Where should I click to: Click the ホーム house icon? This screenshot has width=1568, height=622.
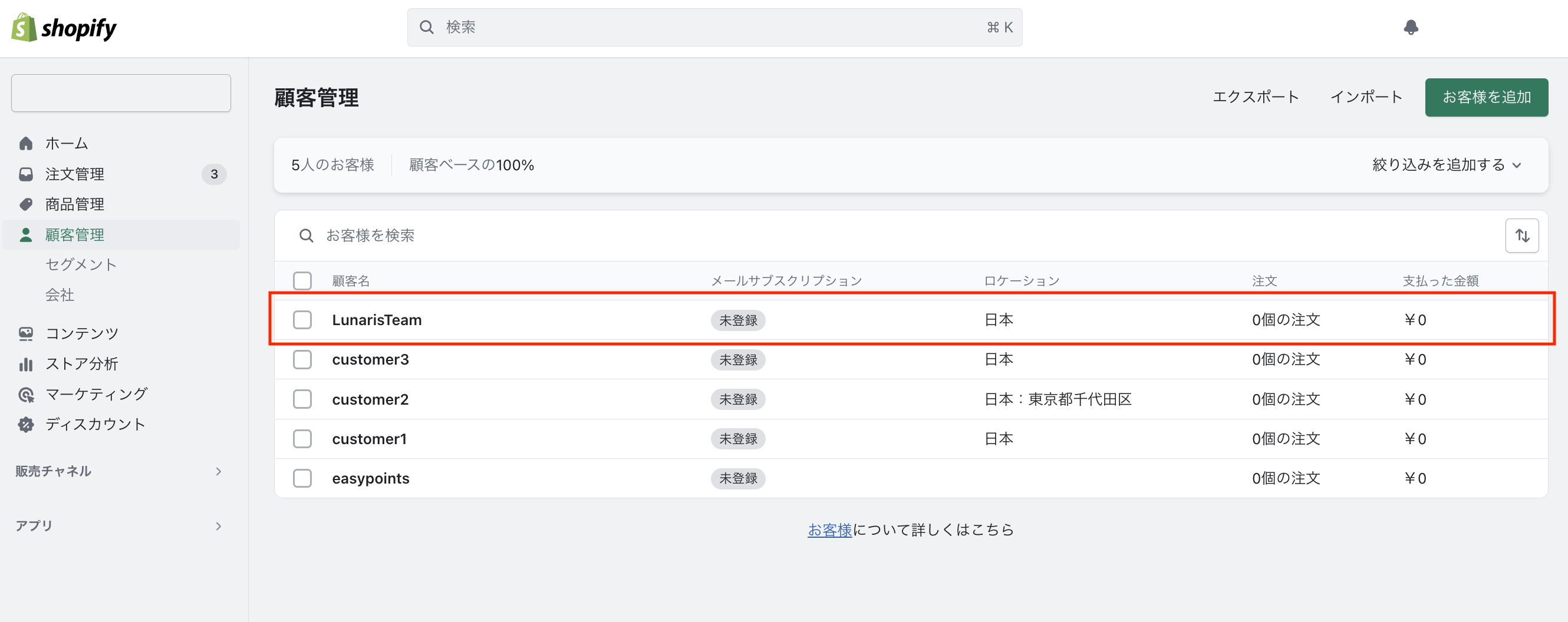pyautogui.click(x=25, y=144)
